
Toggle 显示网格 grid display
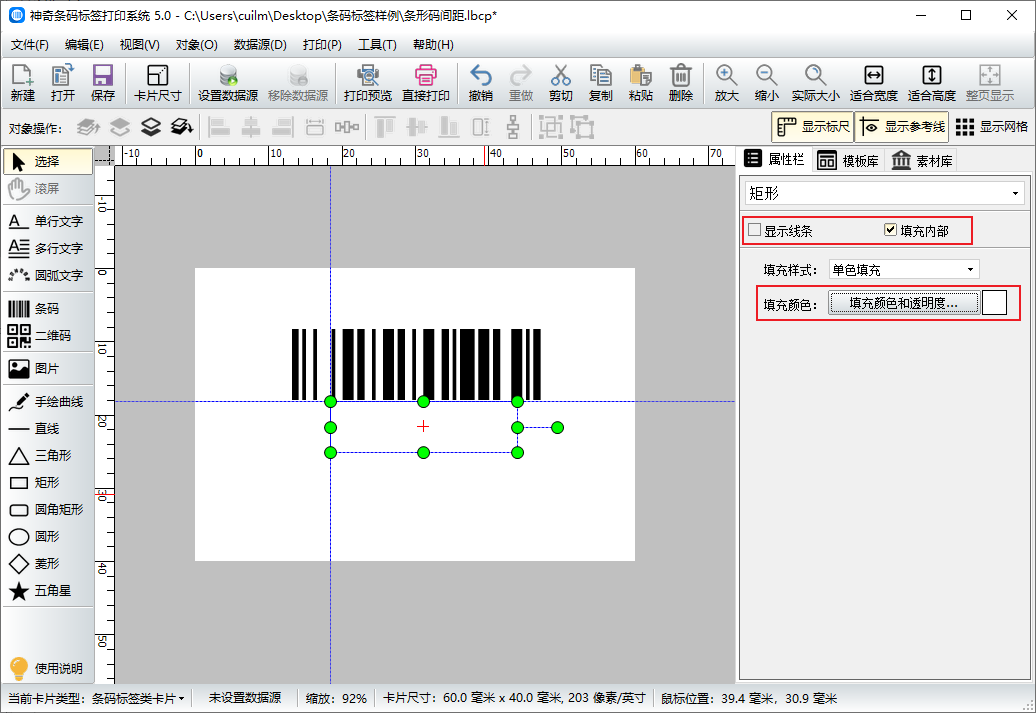point(992,127)
